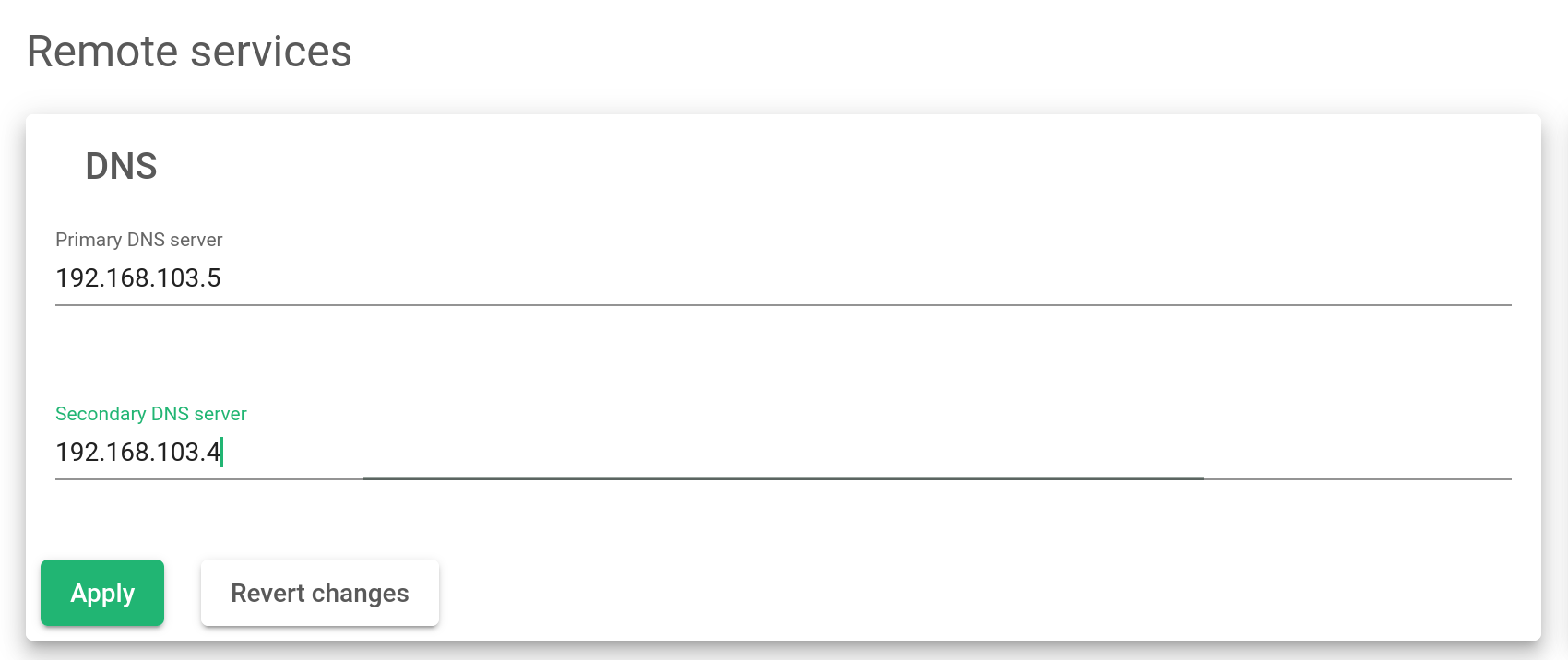This screenshot has width=1568, height=660.
Task: Click the page background right of Remote services
Action: point(959,52)
